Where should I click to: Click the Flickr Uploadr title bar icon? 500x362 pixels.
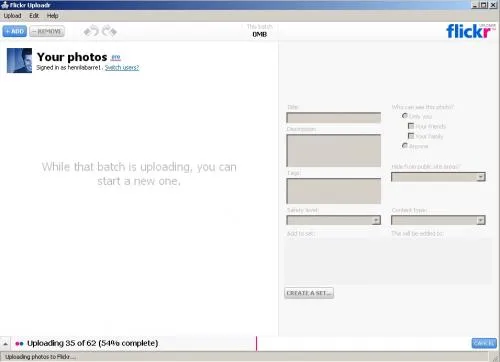pos(5,5)
